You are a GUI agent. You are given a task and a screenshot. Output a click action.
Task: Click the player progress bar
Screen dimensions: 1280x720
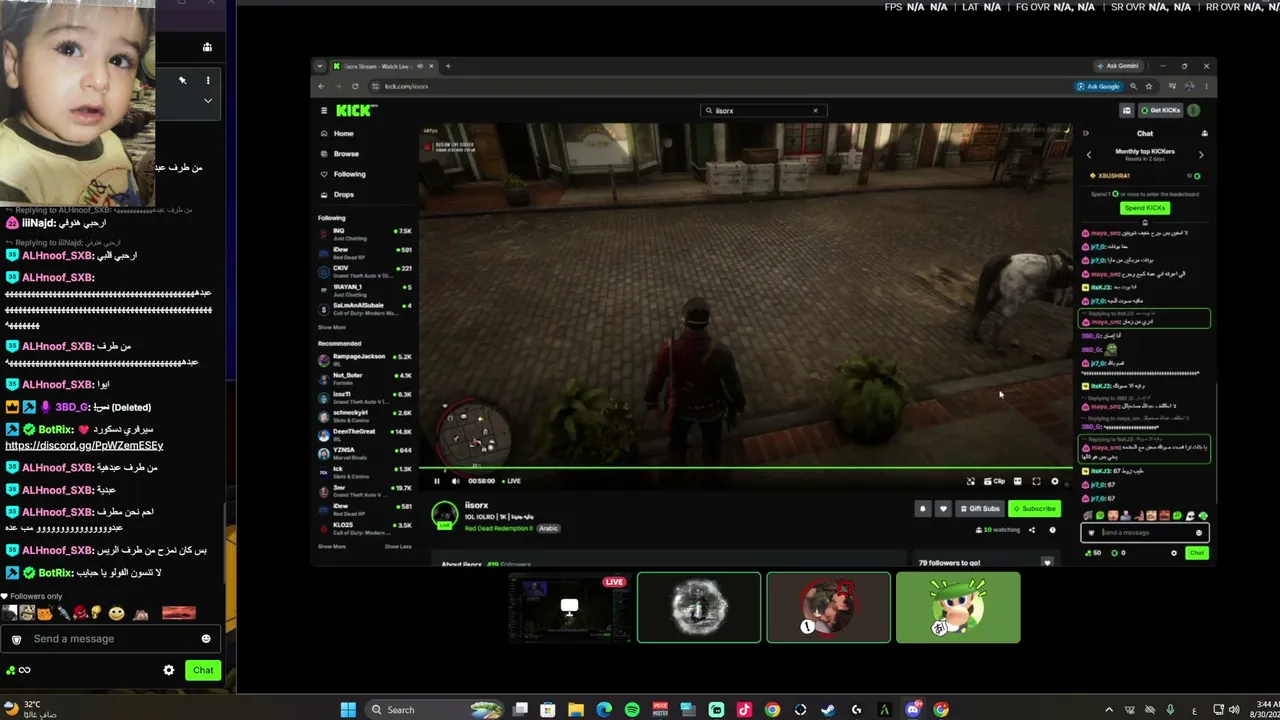click(745, 468)
